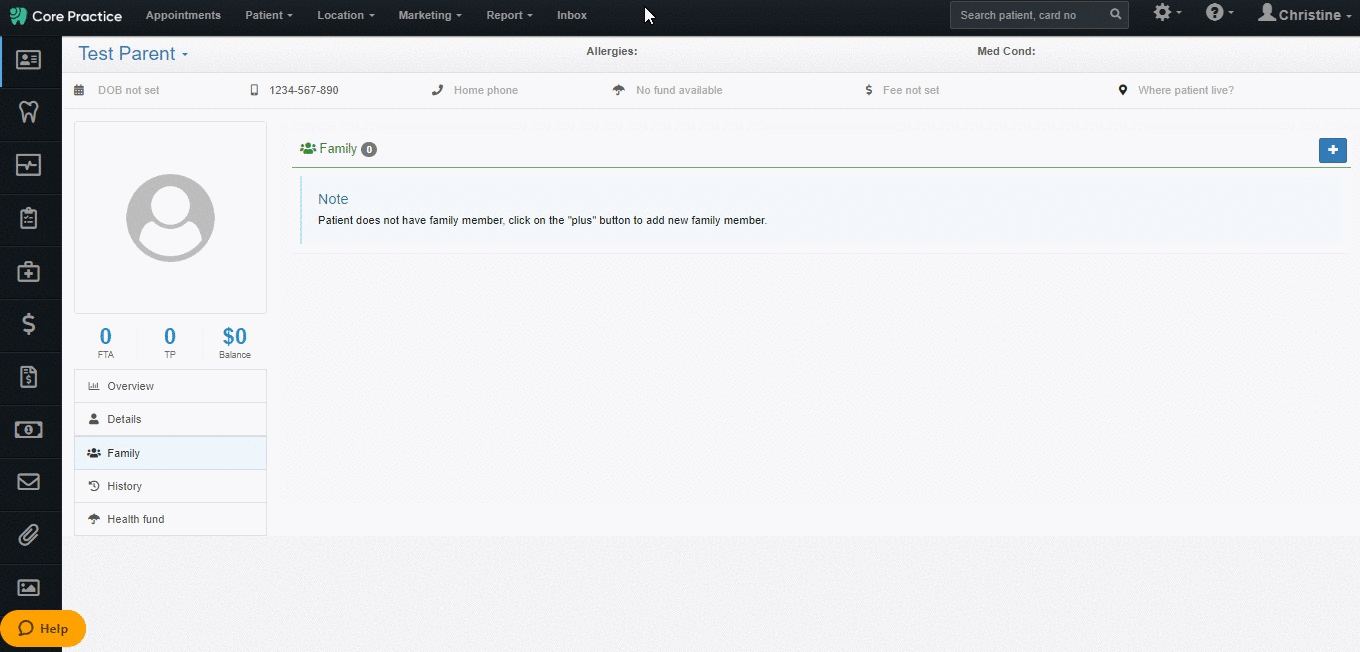Click the TP count value
The image size is (1360, 652).
pos(170,336)
